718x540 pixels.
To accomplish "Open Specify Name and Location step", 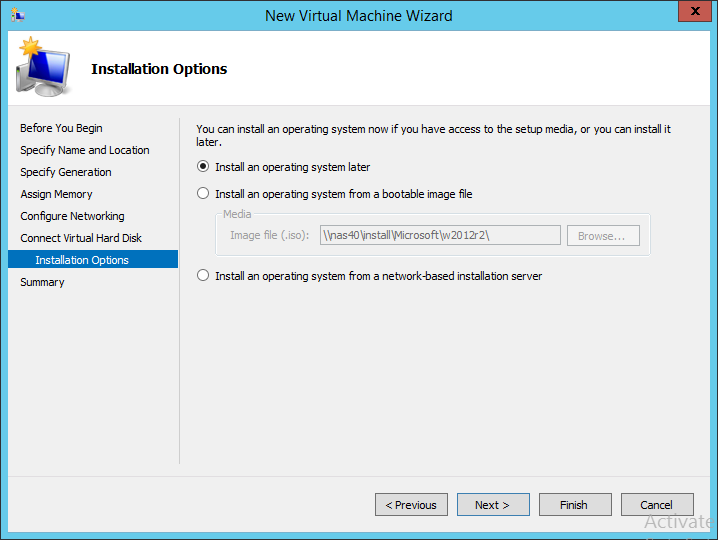I will pos(85,150).
